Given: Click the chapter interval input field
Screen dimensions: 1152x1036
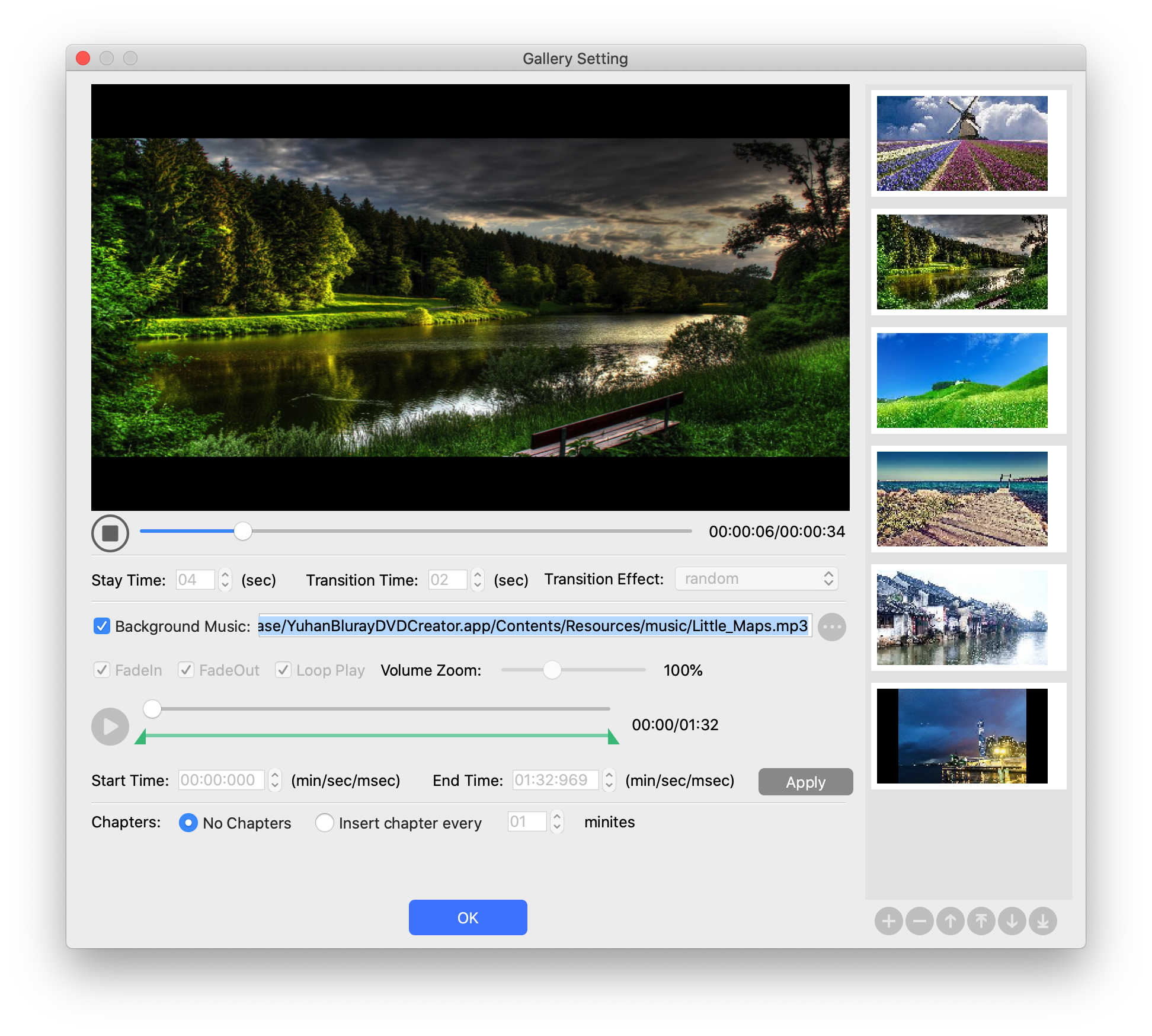Looking at the screenshot, I should pyautogui.click(x=527, y=821).
